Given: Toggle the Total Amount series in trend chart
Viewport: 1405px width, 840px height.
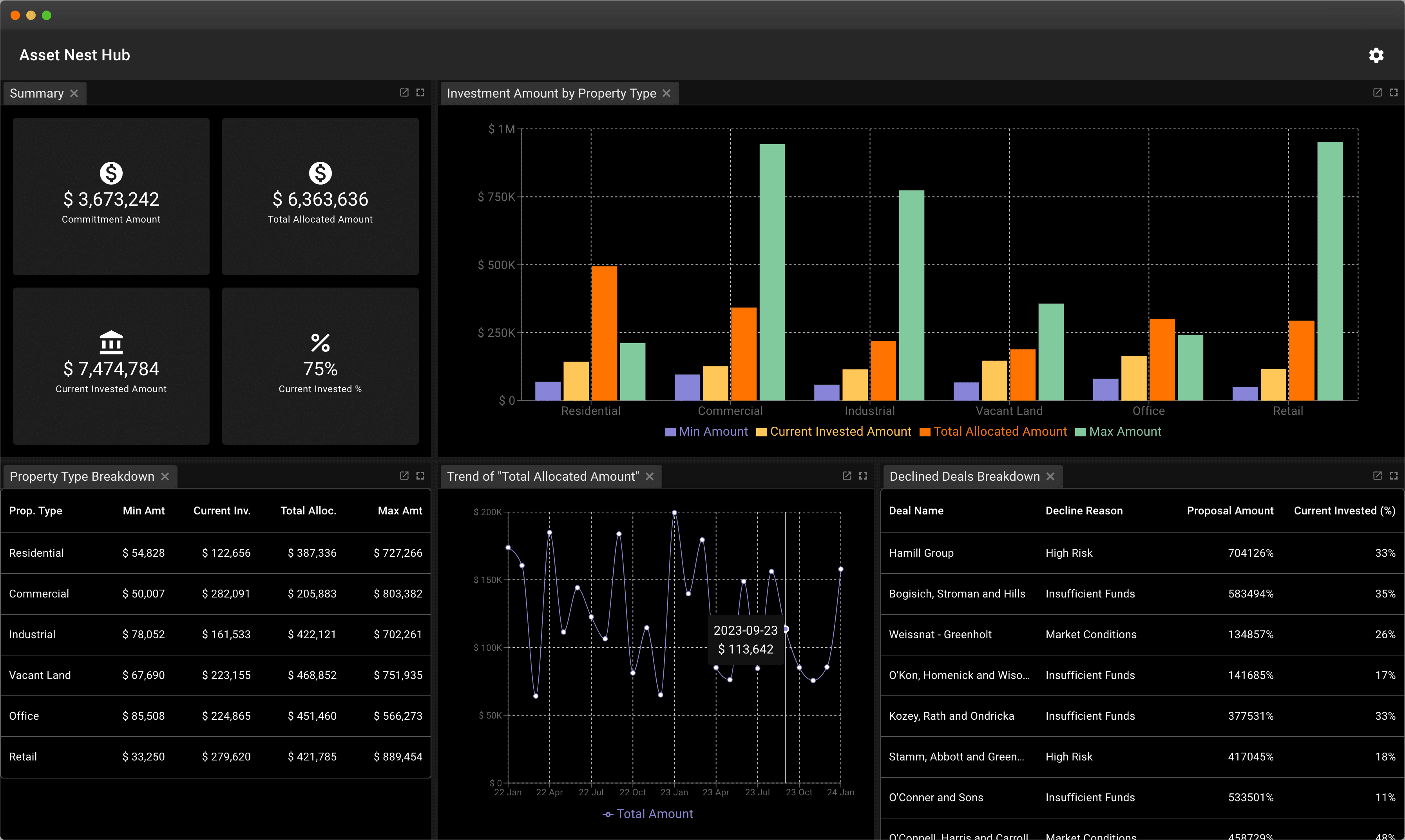Looking at the screenshot, I should click(648, 813).
